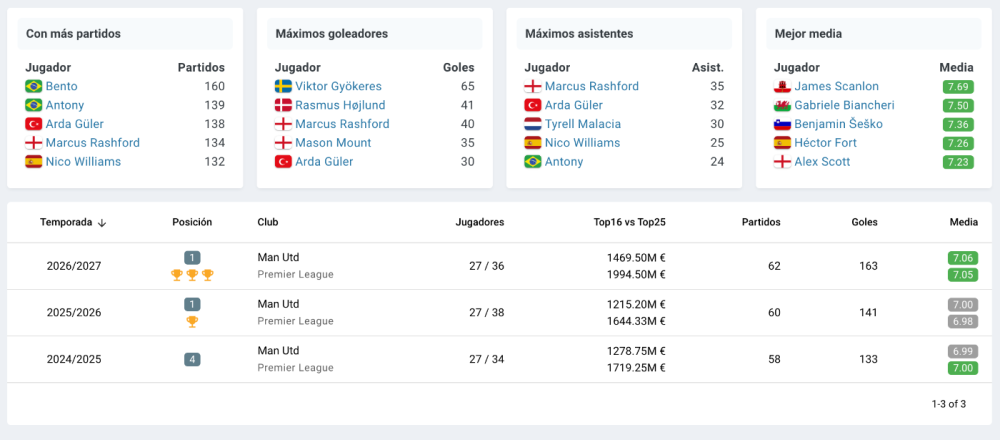This screenshot has width=1000, height=440.
Task: Select the 2025/2026 season row
Action: (499, 312)
